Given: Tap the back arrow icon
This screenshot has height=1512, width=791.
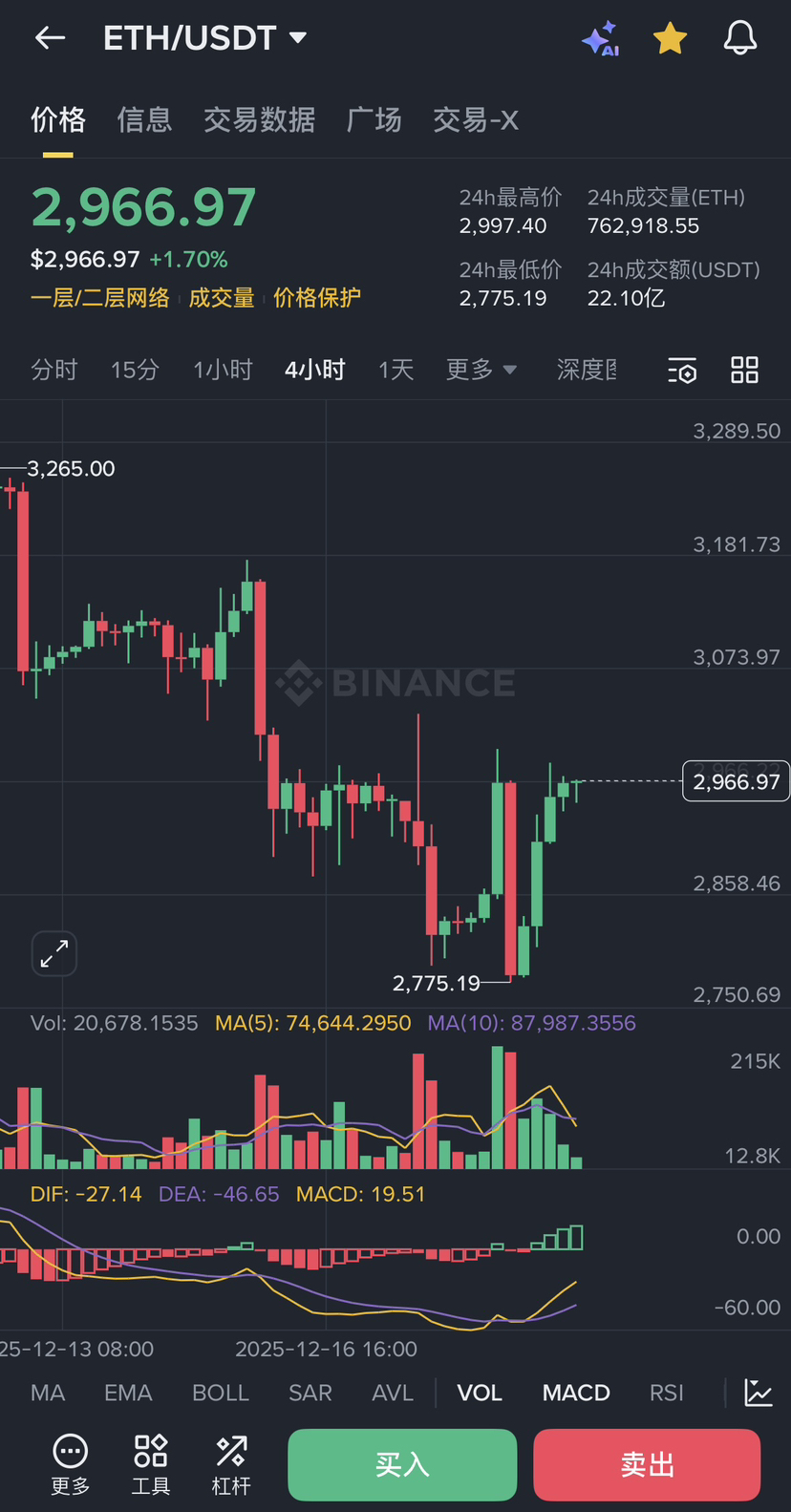Looking at the screenshot, I should (x=50, y=38).
